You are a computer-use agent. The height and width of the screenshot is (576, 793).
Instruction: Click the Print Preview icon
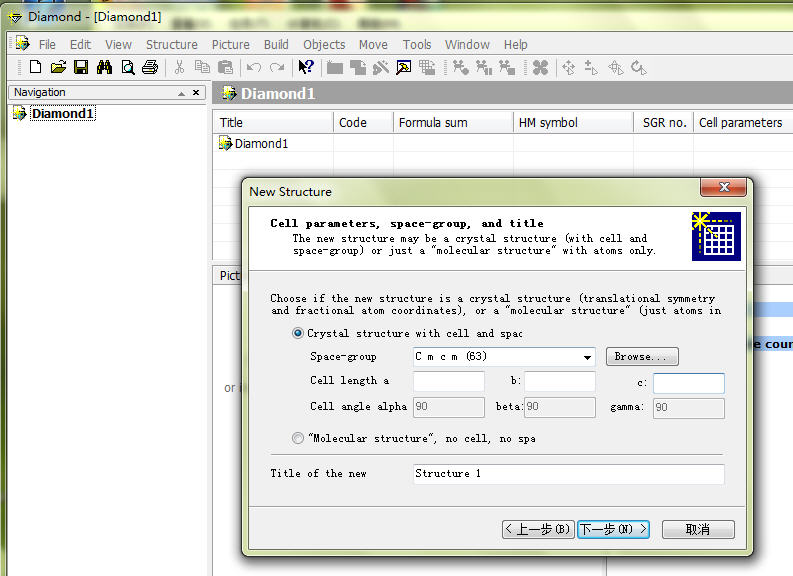pos(127,67)
